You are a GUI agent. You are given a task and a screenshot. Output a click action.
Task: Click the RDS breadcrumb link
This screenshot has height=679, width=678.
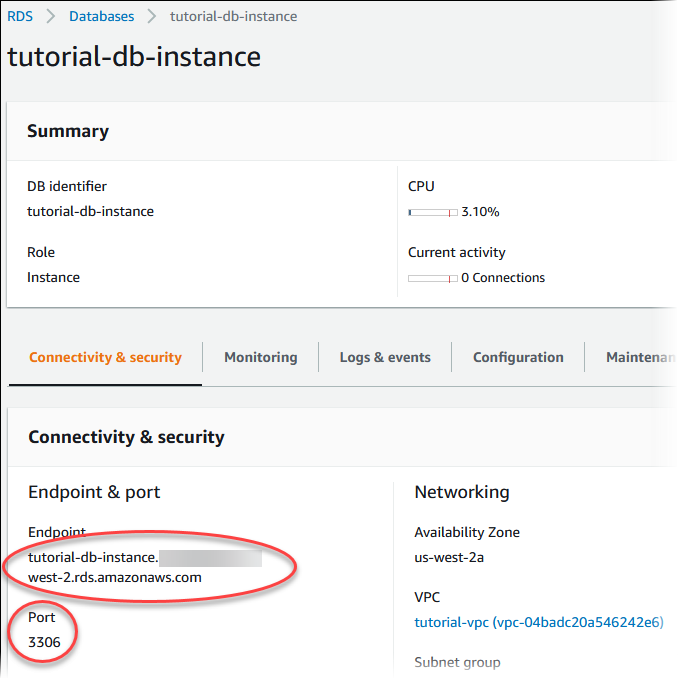click(x=19, y=16)
